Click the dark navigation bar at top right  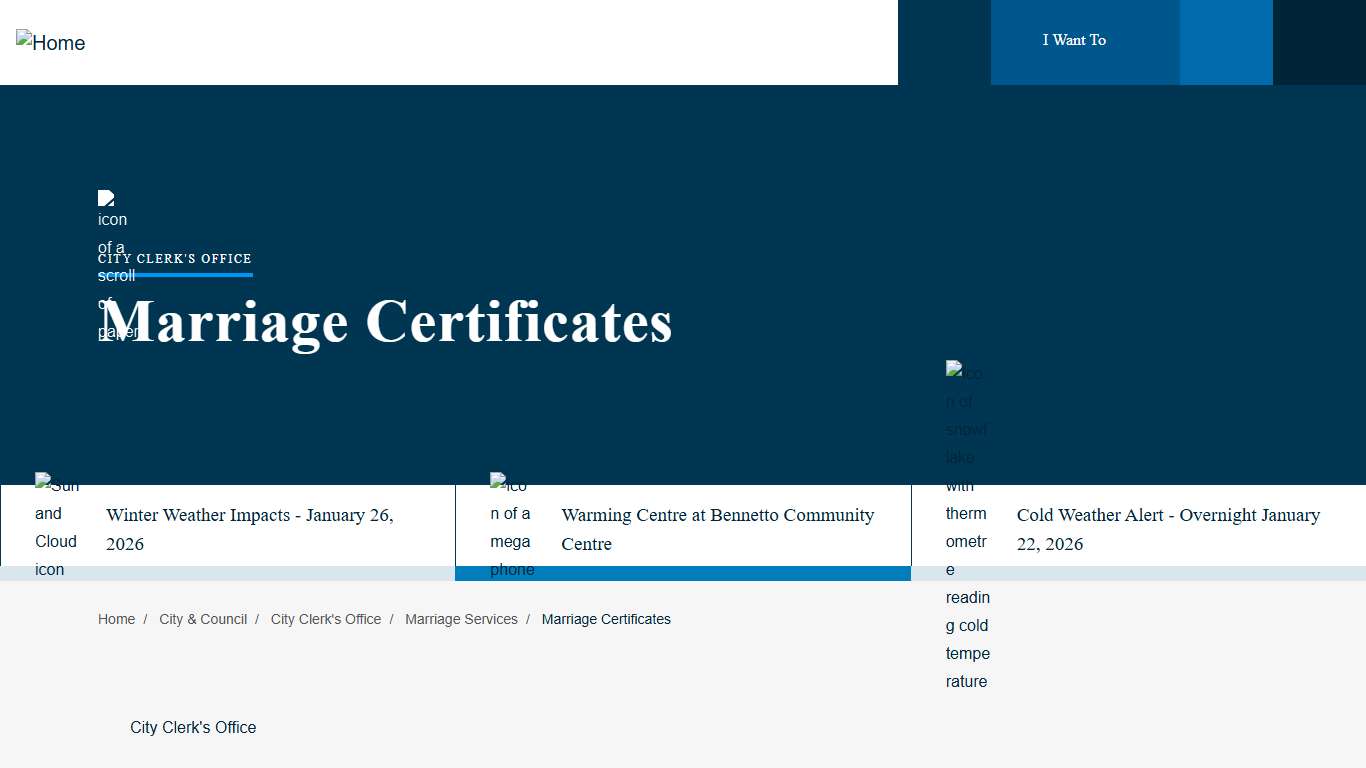[1320, 42]
